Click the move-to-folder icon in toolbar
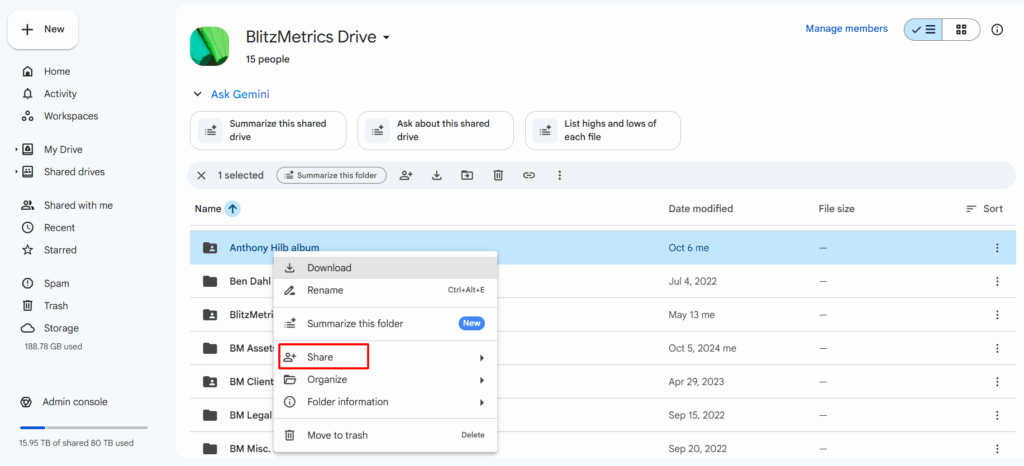Screen dimensions: 1024x466 pyautogui.click(x=467, y=175)
